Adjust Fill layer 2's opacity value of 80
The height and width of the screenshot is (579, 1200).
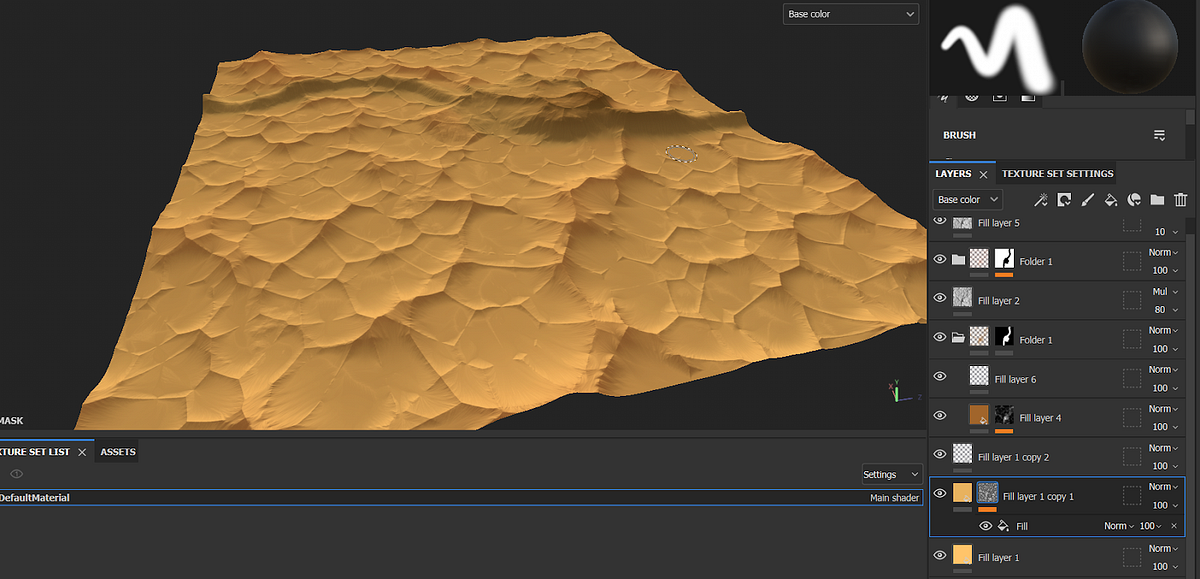coord(1158,310)
